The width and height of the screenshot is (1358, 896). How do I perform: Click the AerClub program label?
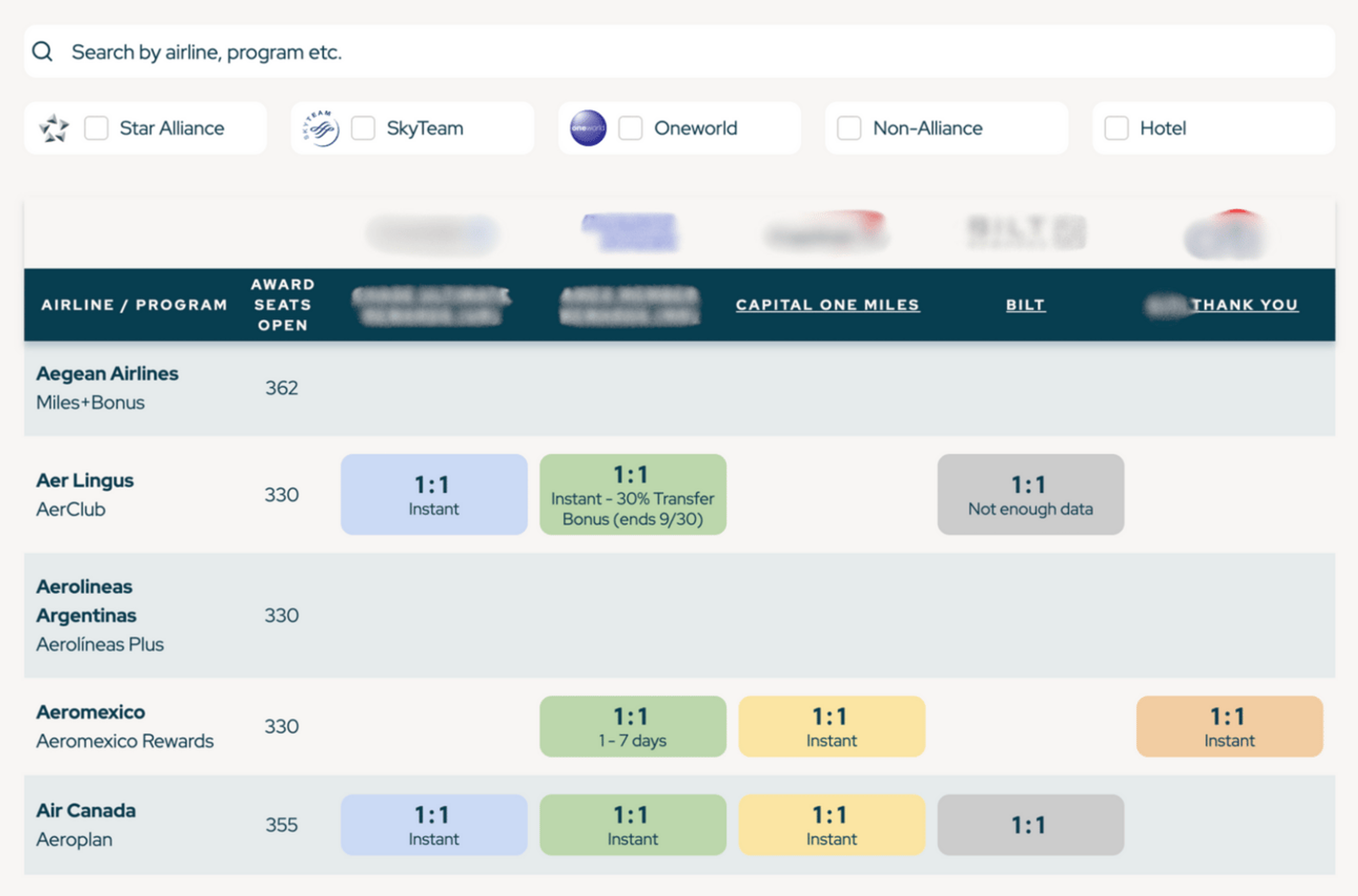(71, 509)
